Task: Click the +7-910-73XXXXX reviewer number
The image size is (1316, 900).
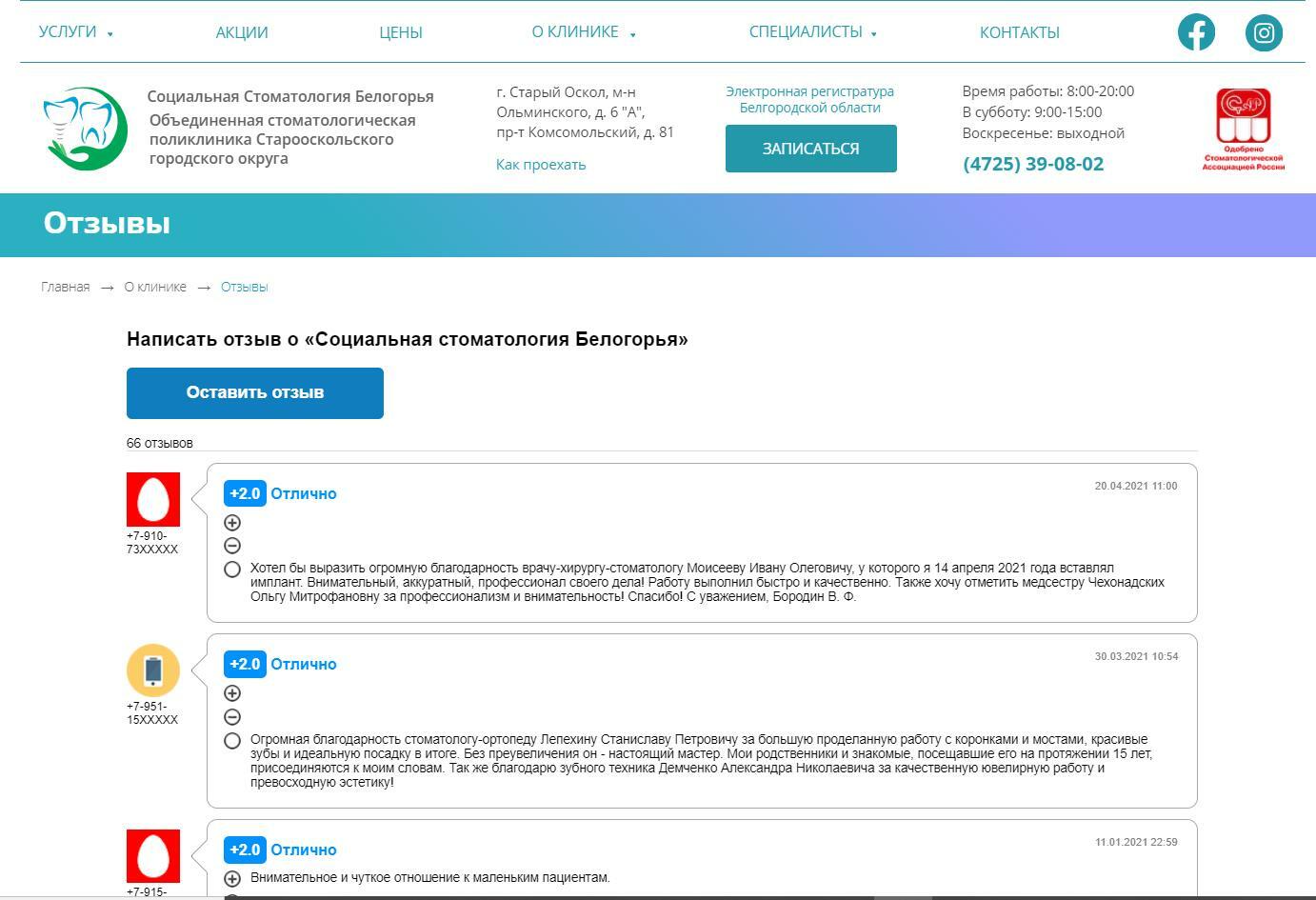Action: [x=152, y=543]
